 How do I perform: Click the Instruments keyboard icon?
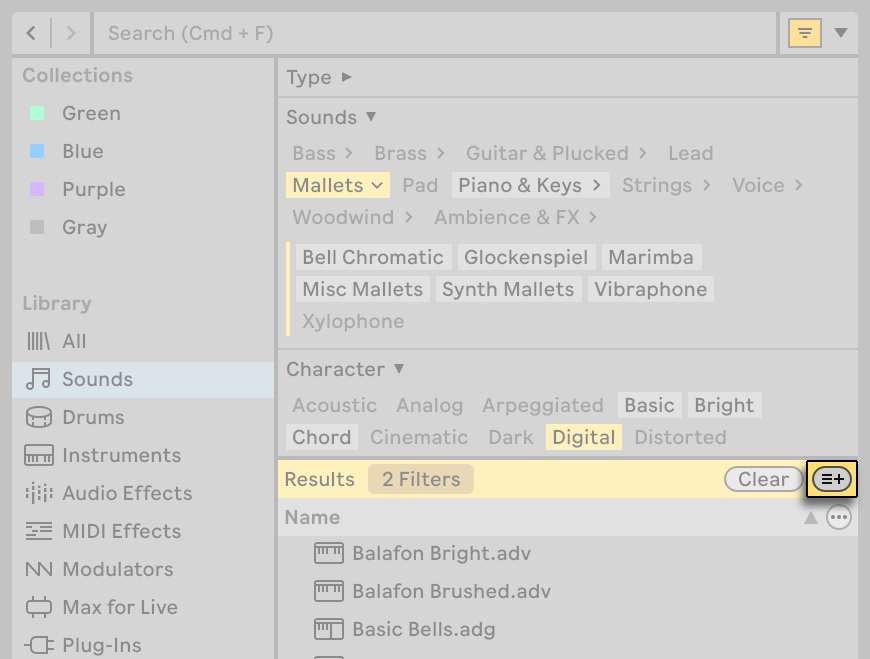click(x=39, y=455)
